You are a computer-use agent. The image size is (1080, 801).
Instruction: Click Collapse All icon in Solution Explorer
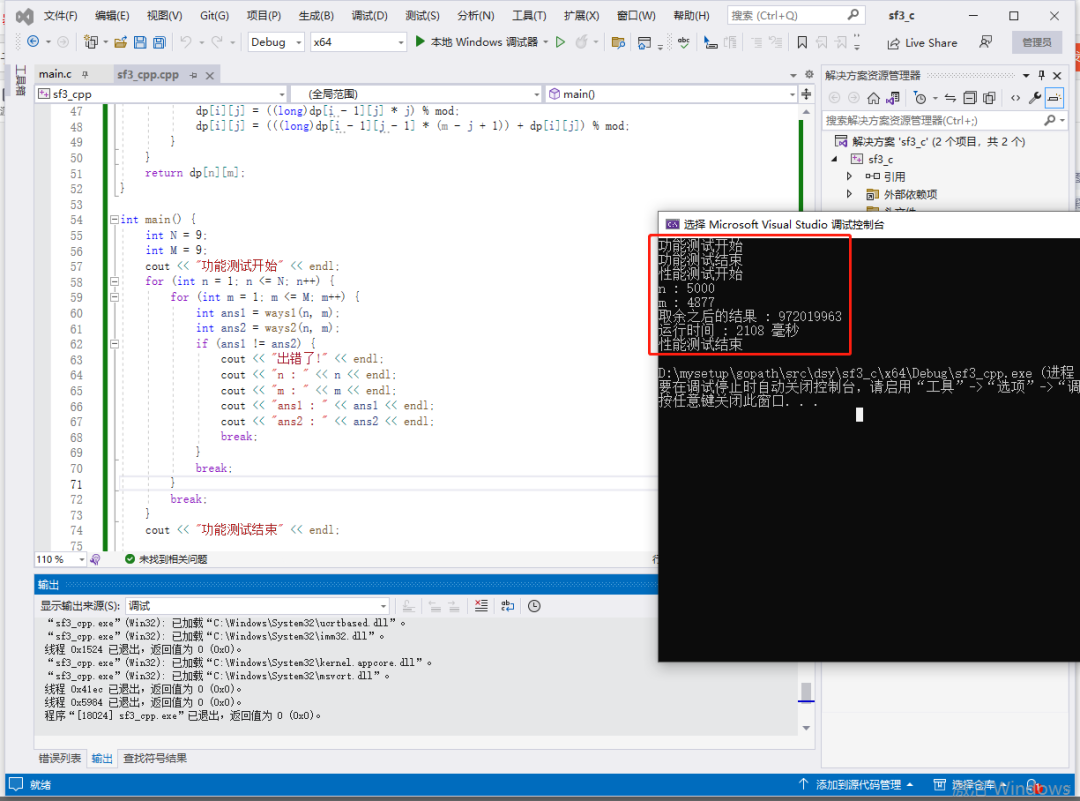click(x=970, y=98)
